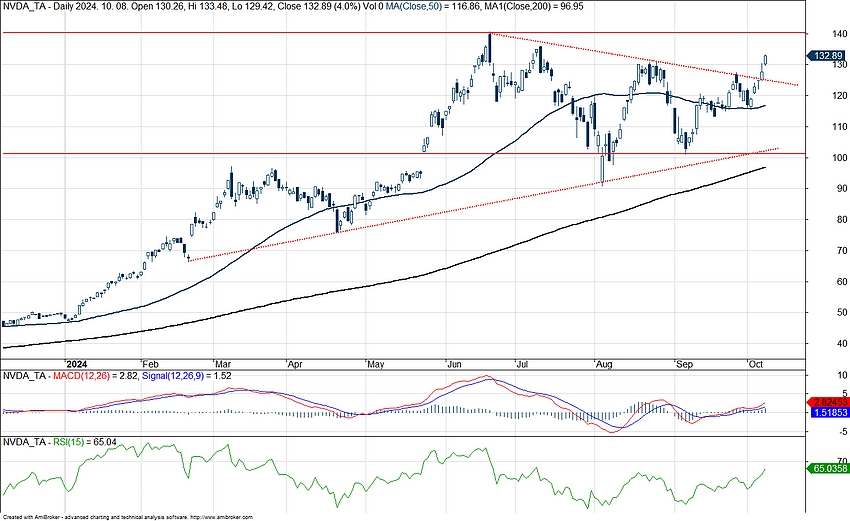The width and height of the screenshot is (850, 521).
Task: Click the Jun date axis label
Action: (454, 364)
